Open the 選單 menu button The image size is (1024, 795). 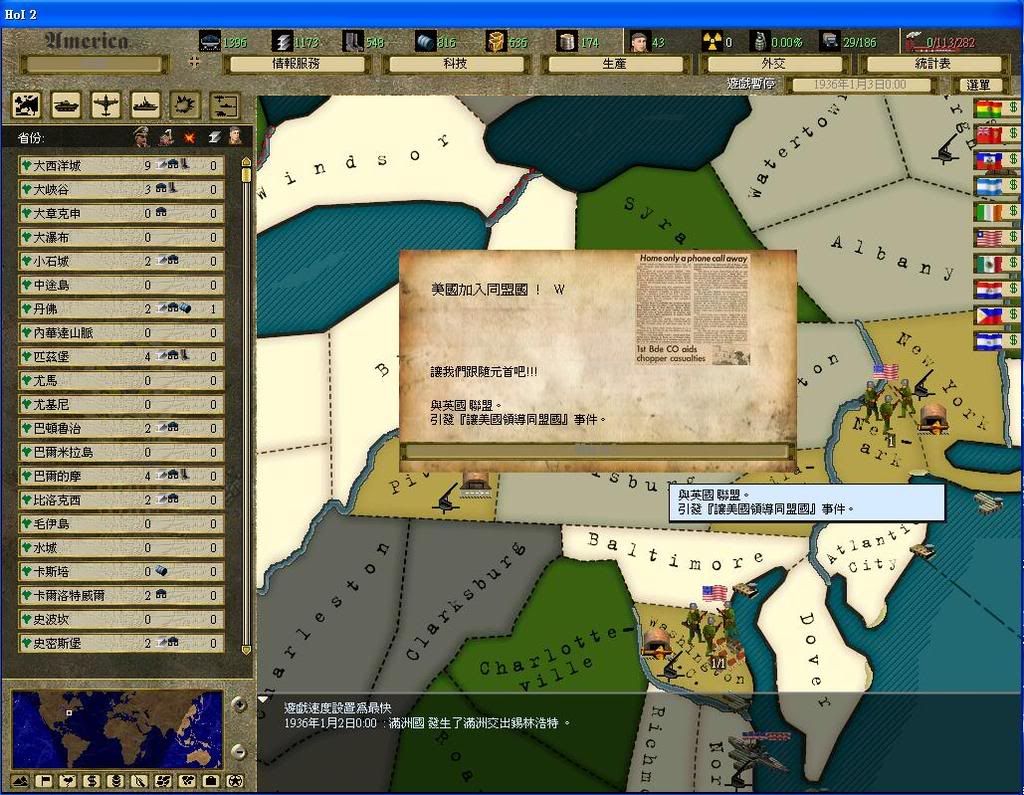pos(980,86)
